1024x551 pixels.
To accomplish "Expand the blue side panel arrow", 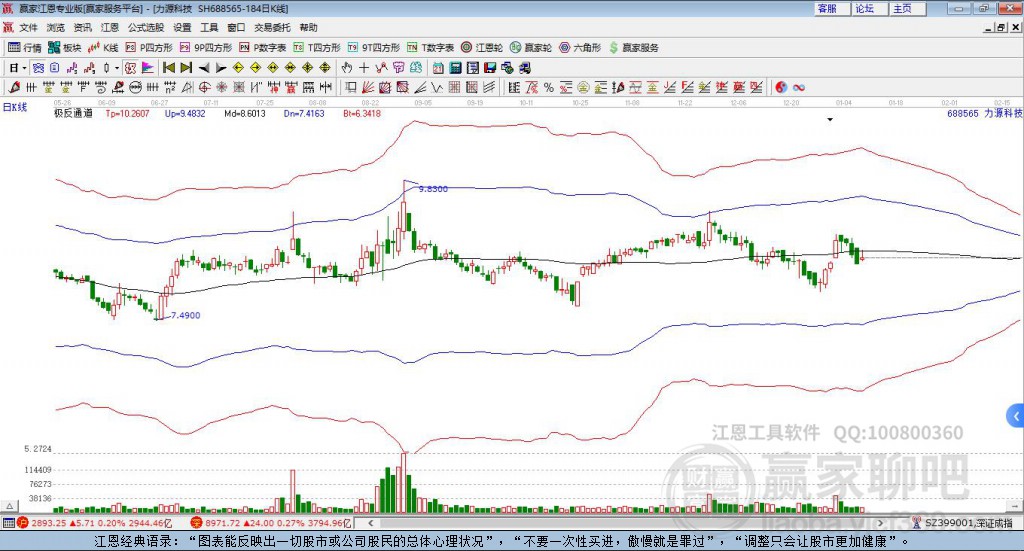I will 1016,416.
